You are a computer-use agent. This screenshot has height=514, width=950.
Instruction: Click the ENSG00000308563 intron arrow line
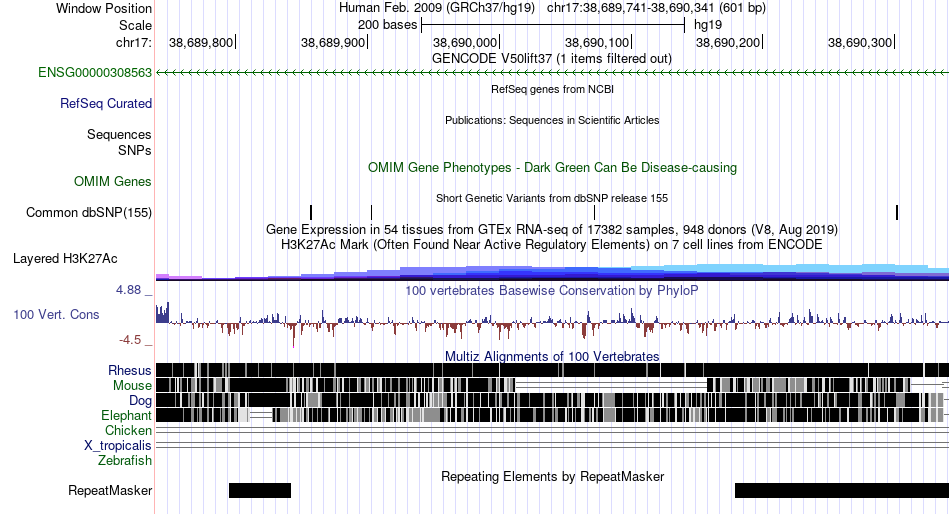pos(552,73)
